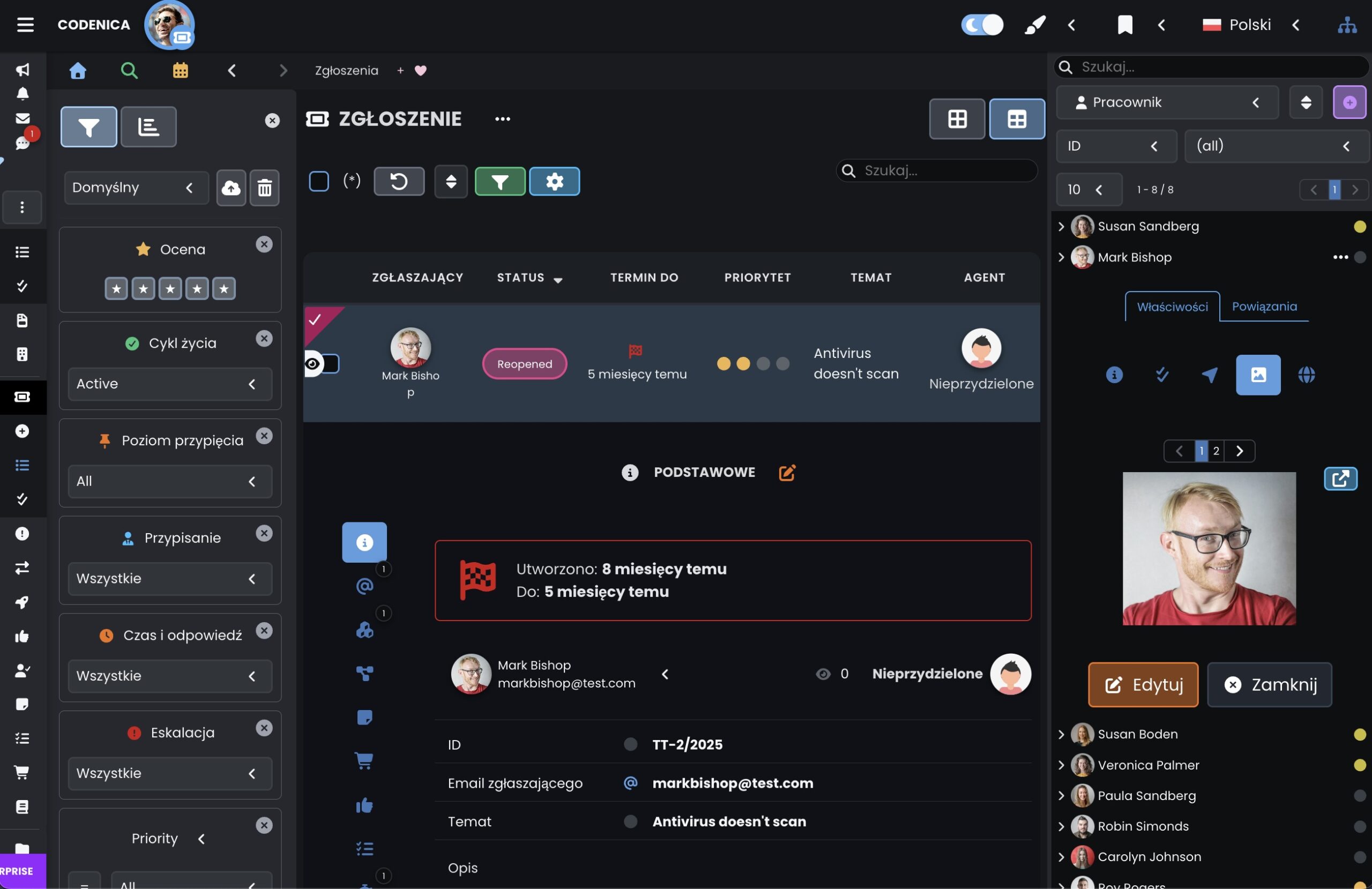Click the Zamknij button

click(1270, 684)
